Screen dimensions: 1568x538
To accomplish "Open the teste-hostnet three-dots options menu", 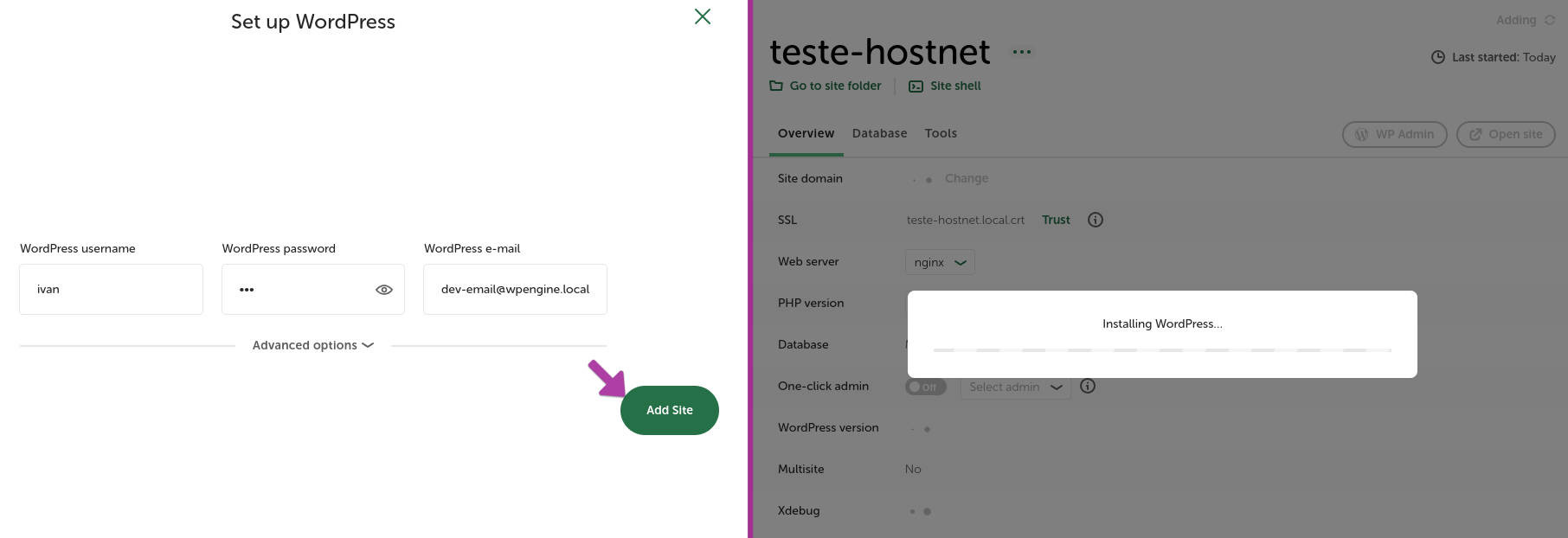I will (1022, 52).
